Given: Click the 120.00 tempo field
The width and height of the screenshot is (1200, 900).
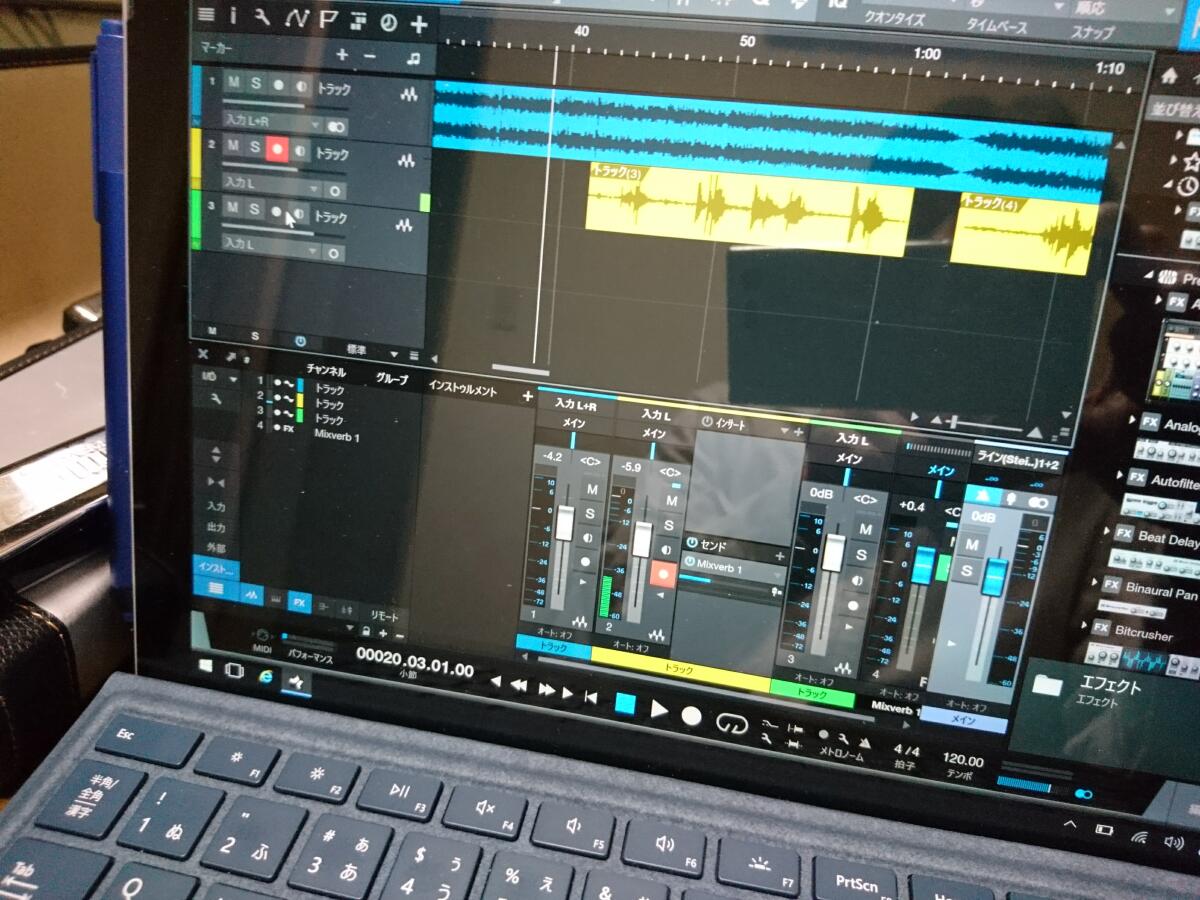Looking at the screenshot, I should 963,761.
